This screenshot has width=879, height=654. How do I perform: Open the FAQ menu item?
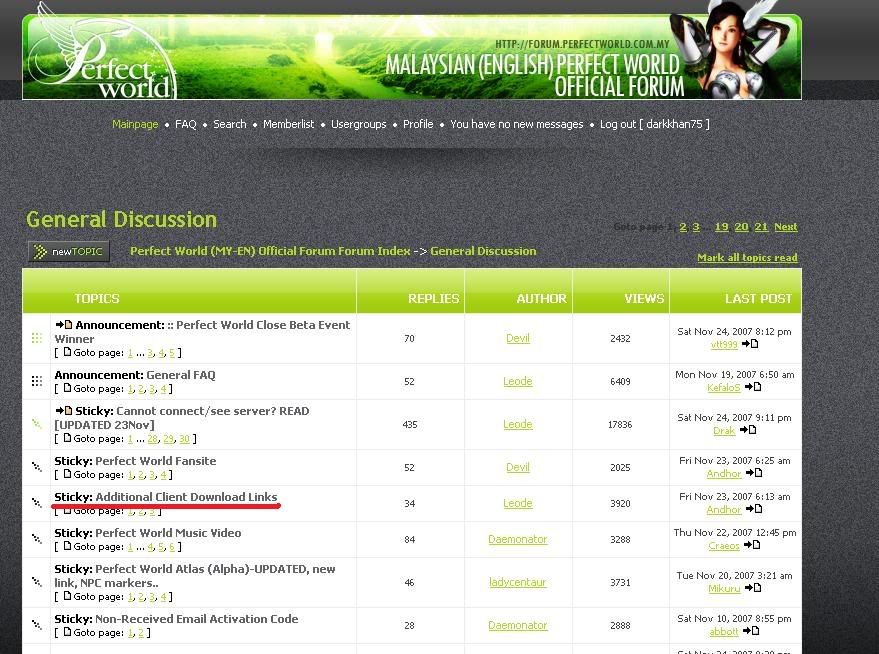(186, 124)
